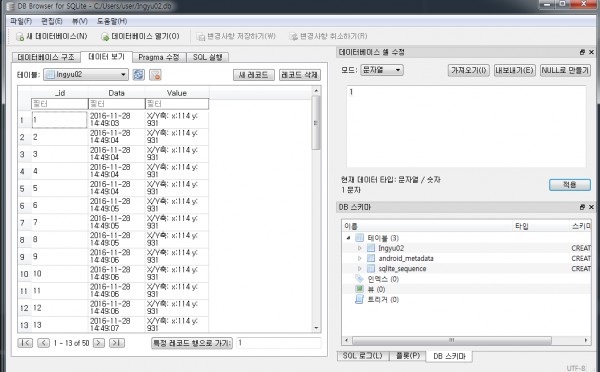Expand the android_metadata table node
Image resolution: width=600 pixels, height=372 pixels.
359,258
